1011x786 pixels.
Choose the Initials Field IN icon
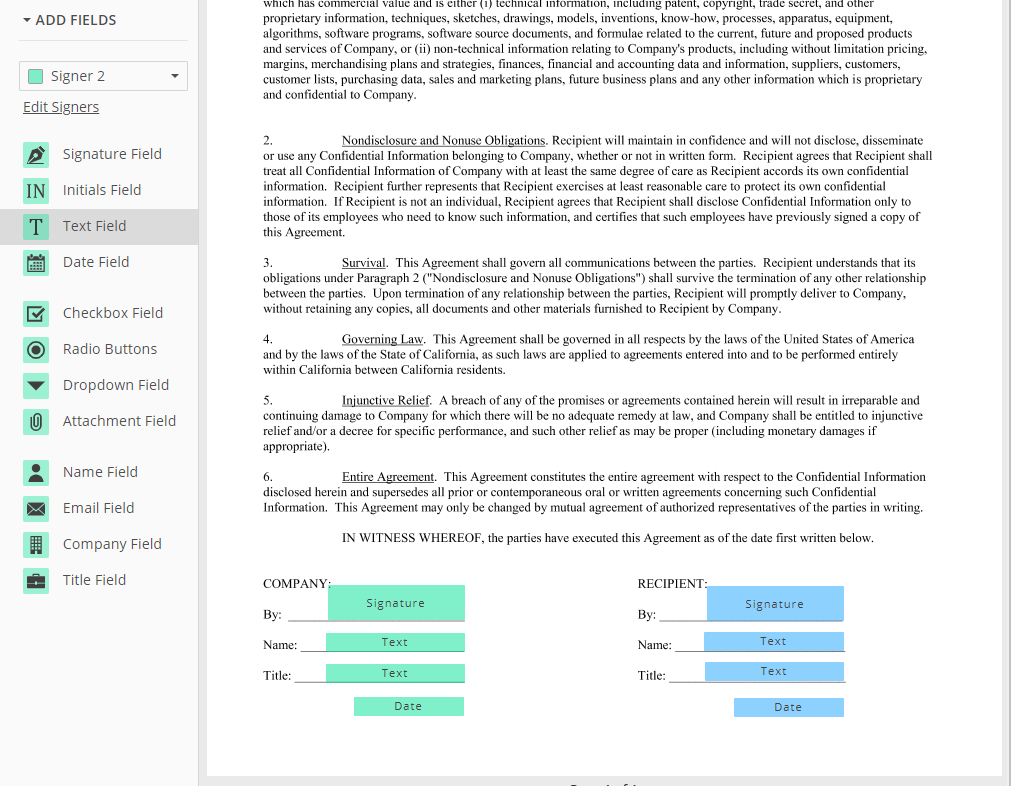(36, 191)
